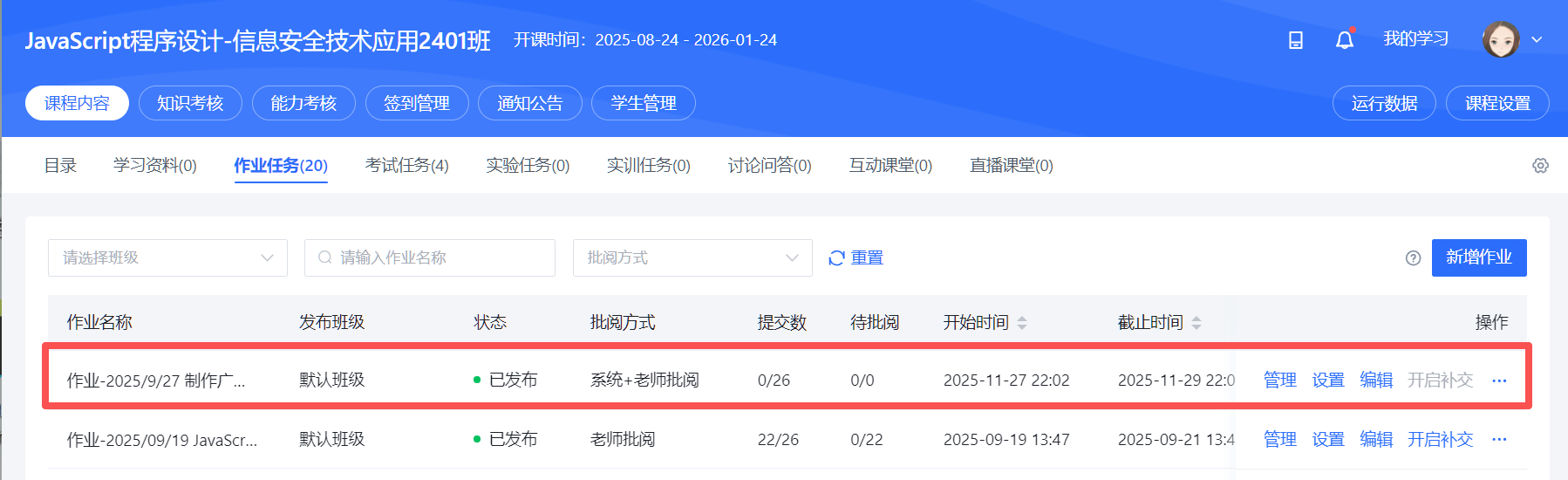Viewport: 1568px width, 480px height.
Task: Open the mobile device icon in header
Action: [x=1296, y=40]
